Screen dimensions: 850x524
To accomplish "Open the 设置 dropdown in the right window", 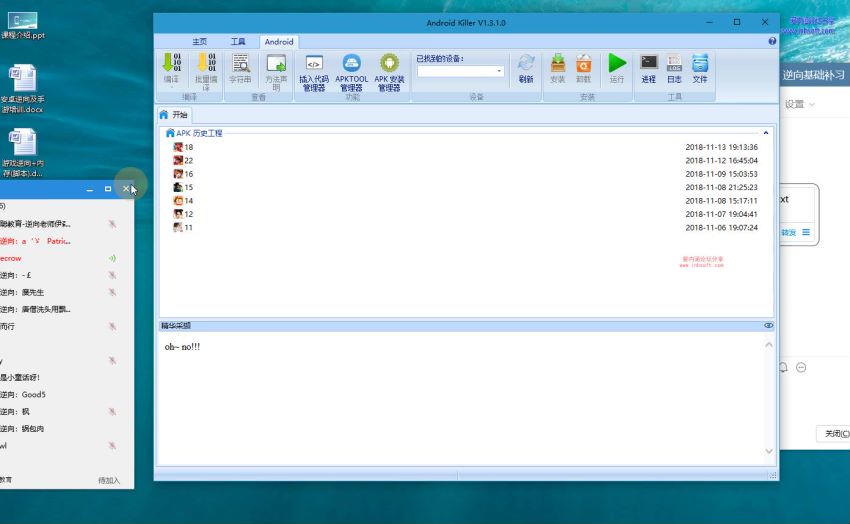I will (x=800, y=104).
